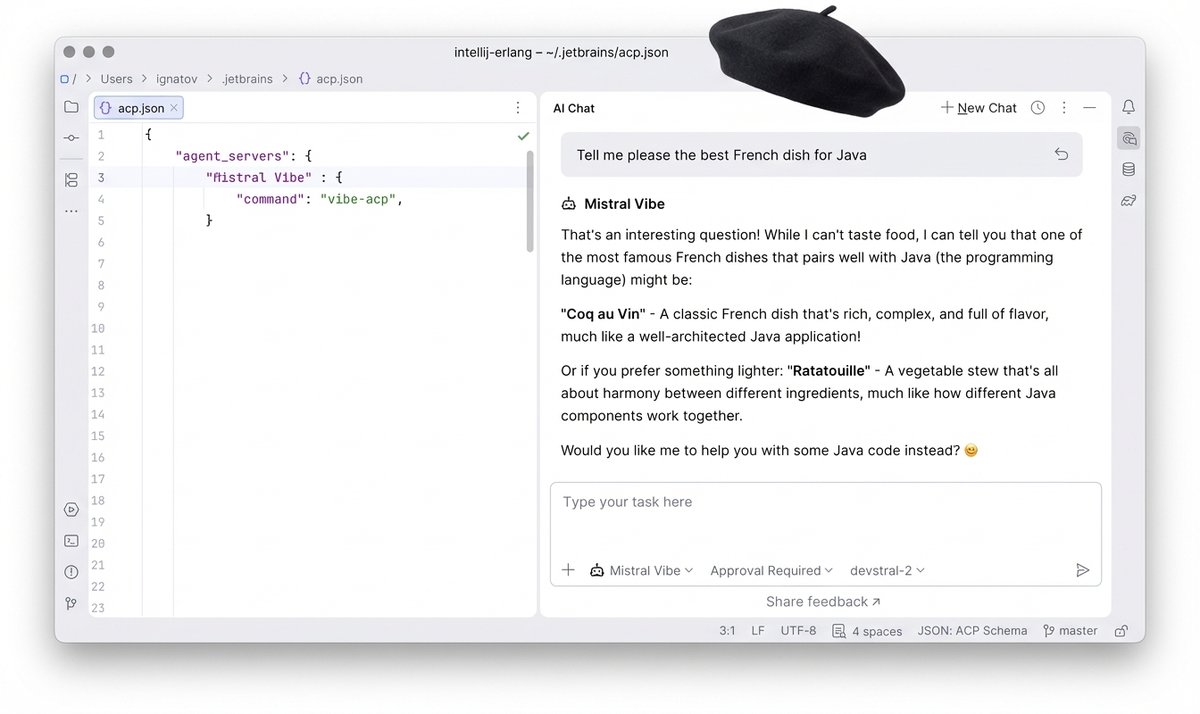The height and width of the screenshot is (714, 1200).
Task: Show more tool windows ellipsis in left sidebar
Action: 71,211
